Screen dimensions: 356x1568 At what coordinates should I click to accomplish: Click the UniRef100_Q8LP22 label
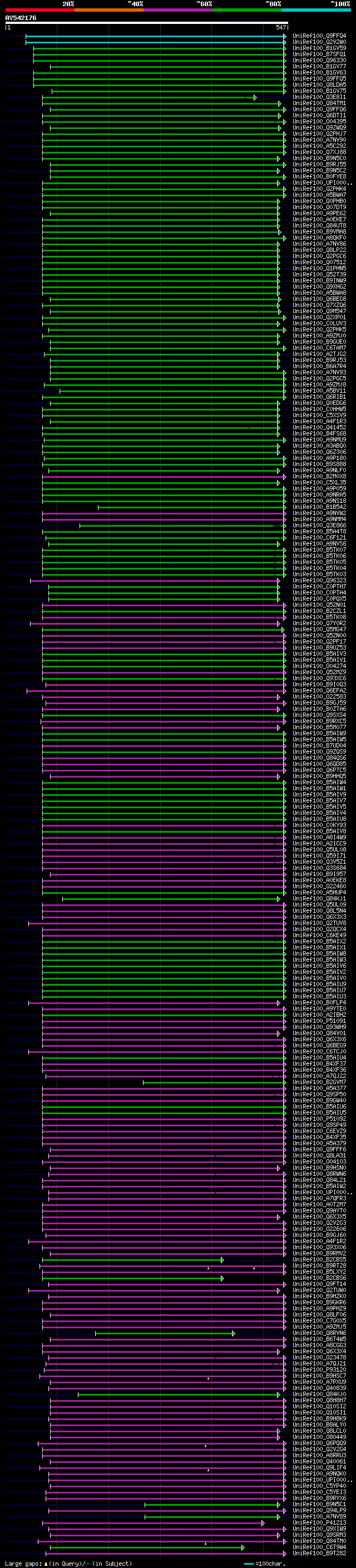[319, 250]
